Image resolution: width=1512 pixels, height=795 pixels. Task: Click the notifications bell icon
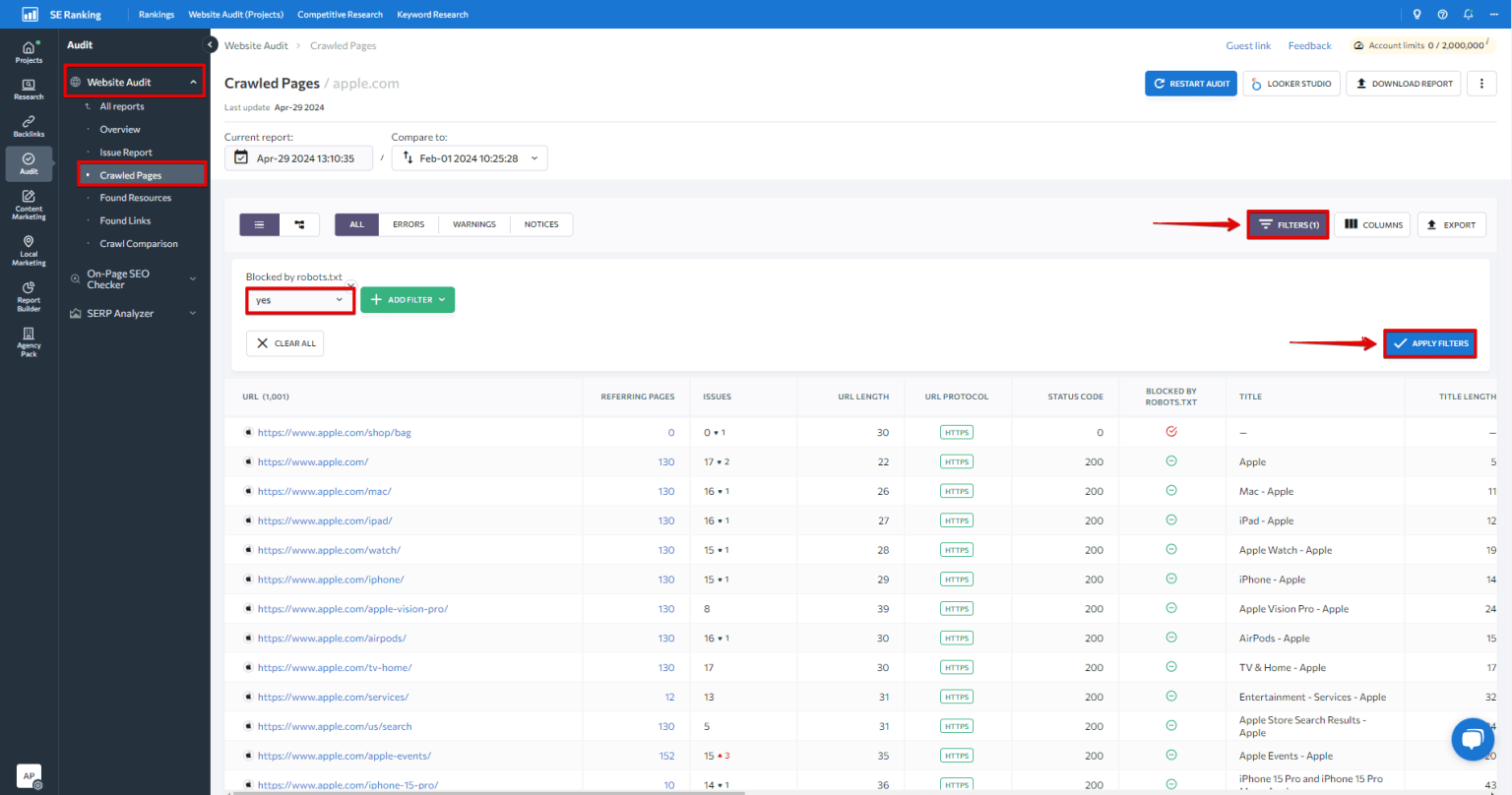click(x=1468, y=15)
